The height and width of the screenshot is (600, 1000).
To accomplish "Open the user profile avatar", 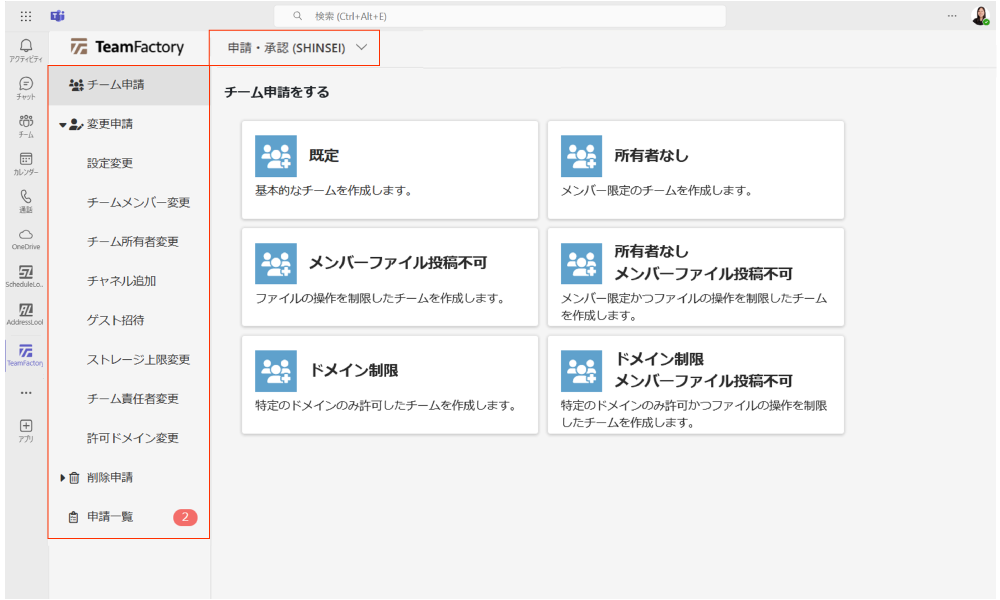I will [x=979, y=16].
